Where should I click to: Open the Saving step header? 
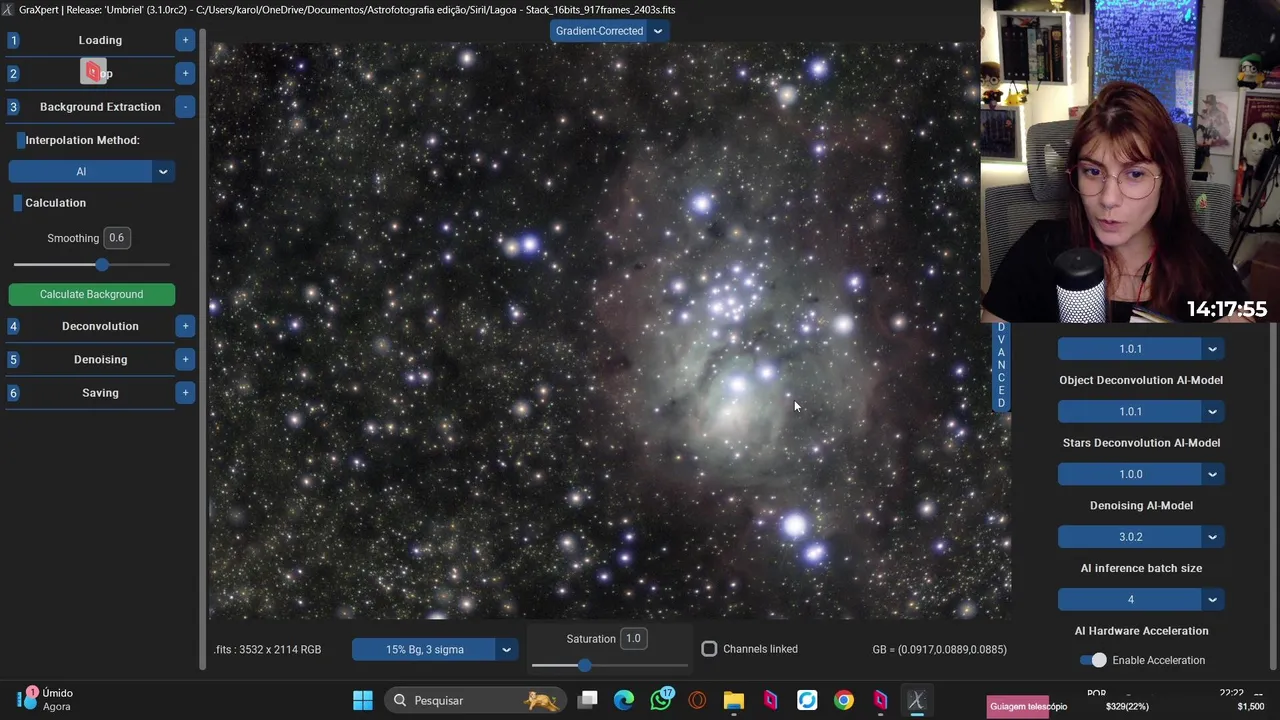[x=100, y=393]
